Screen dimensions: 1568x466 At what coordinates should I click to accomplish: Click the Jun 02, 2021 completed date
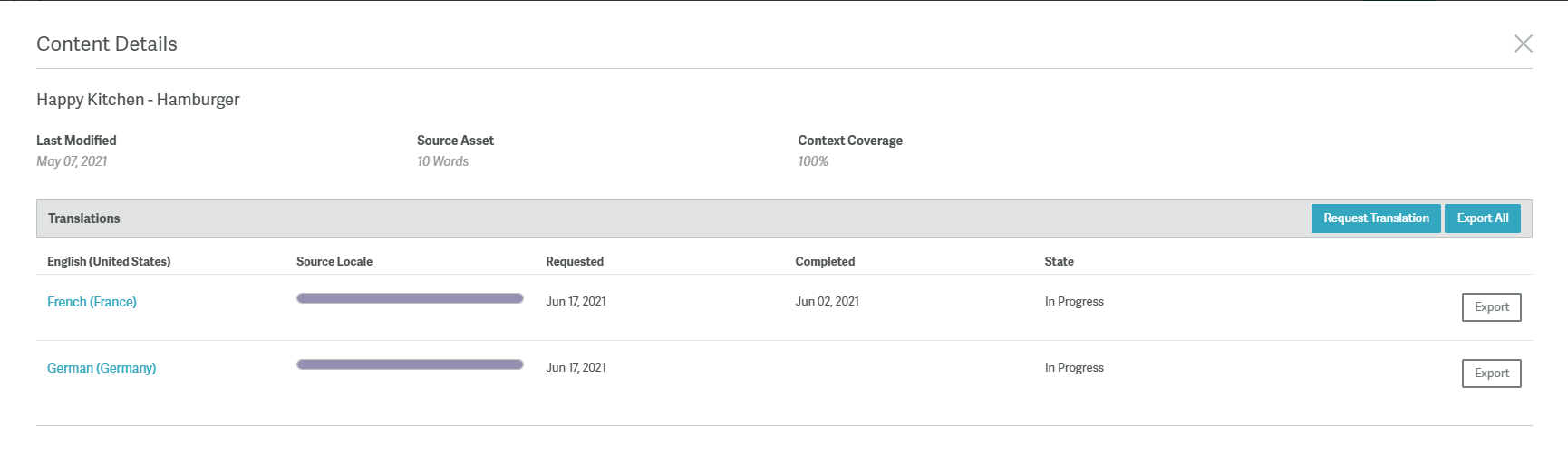coord(827,302)
